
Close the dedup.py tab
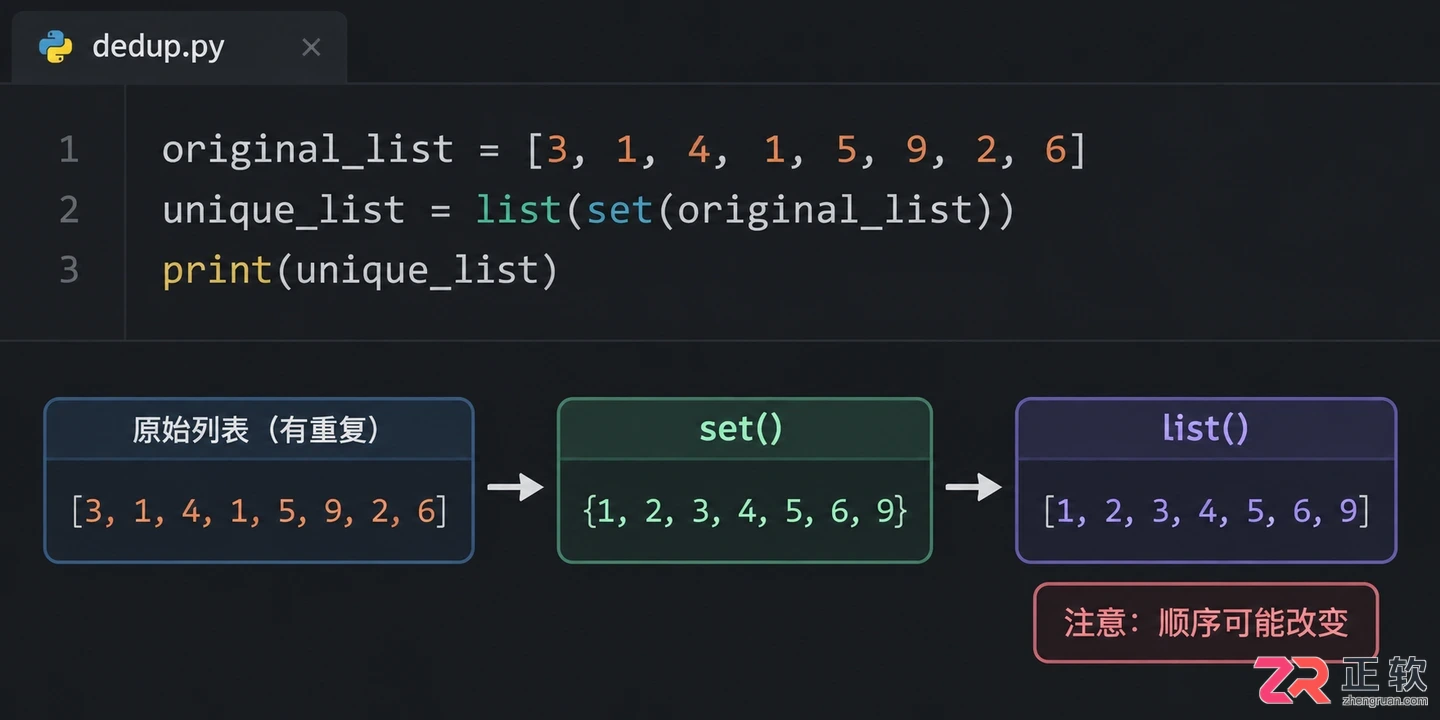tap(311, 47)
